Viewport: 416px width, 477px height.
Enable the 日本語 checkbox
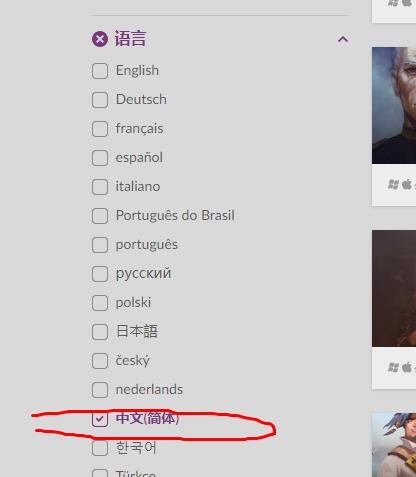pyautogui.click(x=100, y=332)
